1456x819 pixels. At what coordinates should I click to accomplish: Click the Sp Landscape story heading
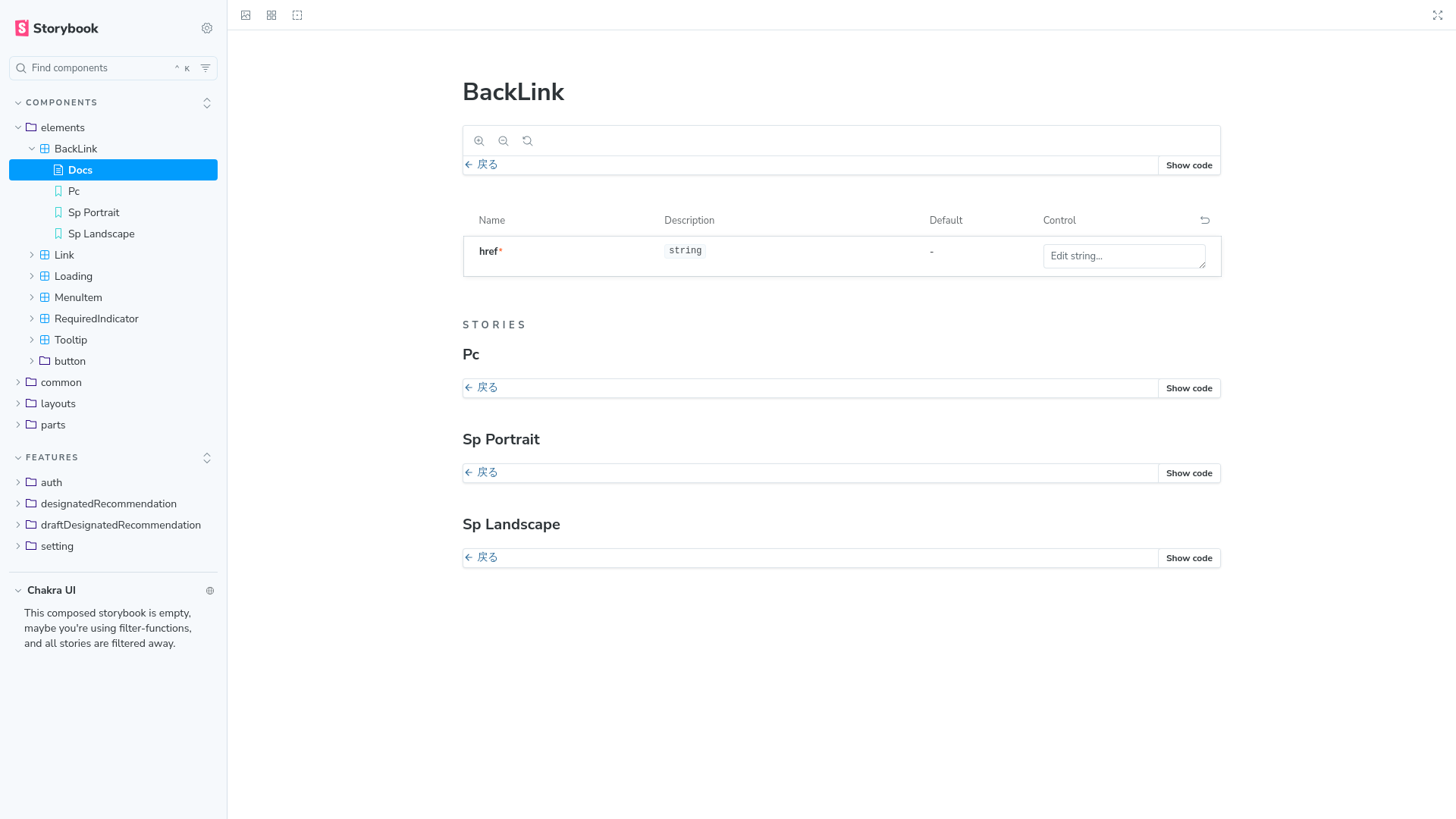[x=511, y=525]
